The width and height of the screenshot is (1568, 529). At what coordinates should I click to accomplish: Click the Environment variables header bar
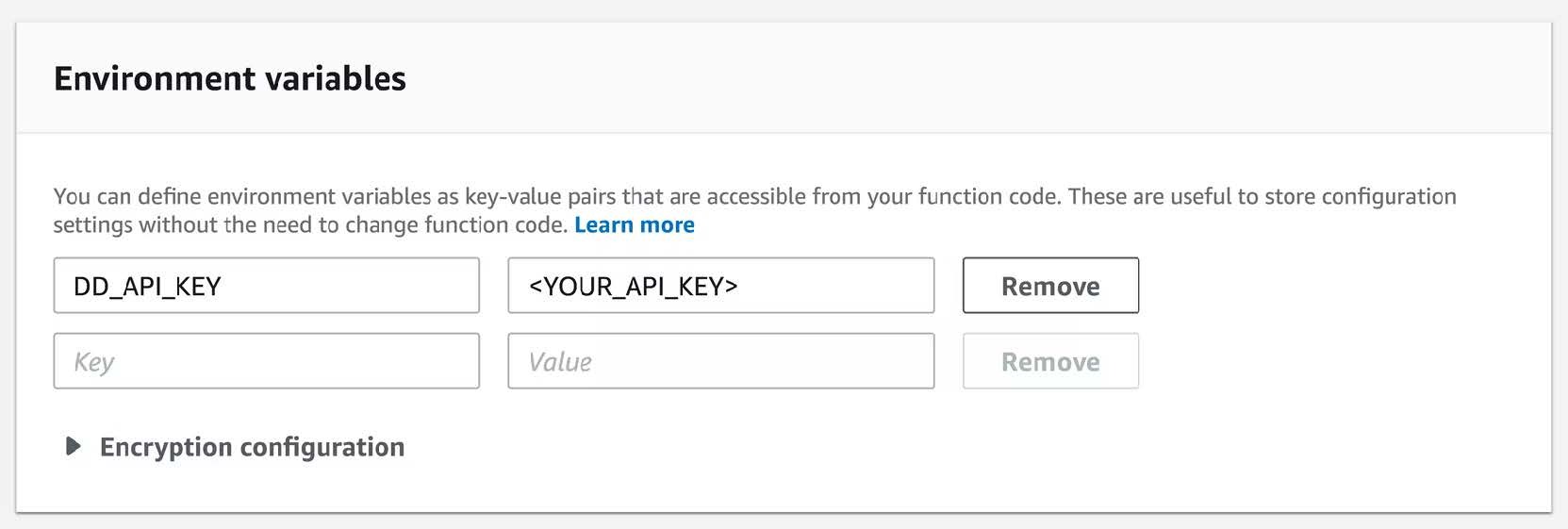[943, 78]
